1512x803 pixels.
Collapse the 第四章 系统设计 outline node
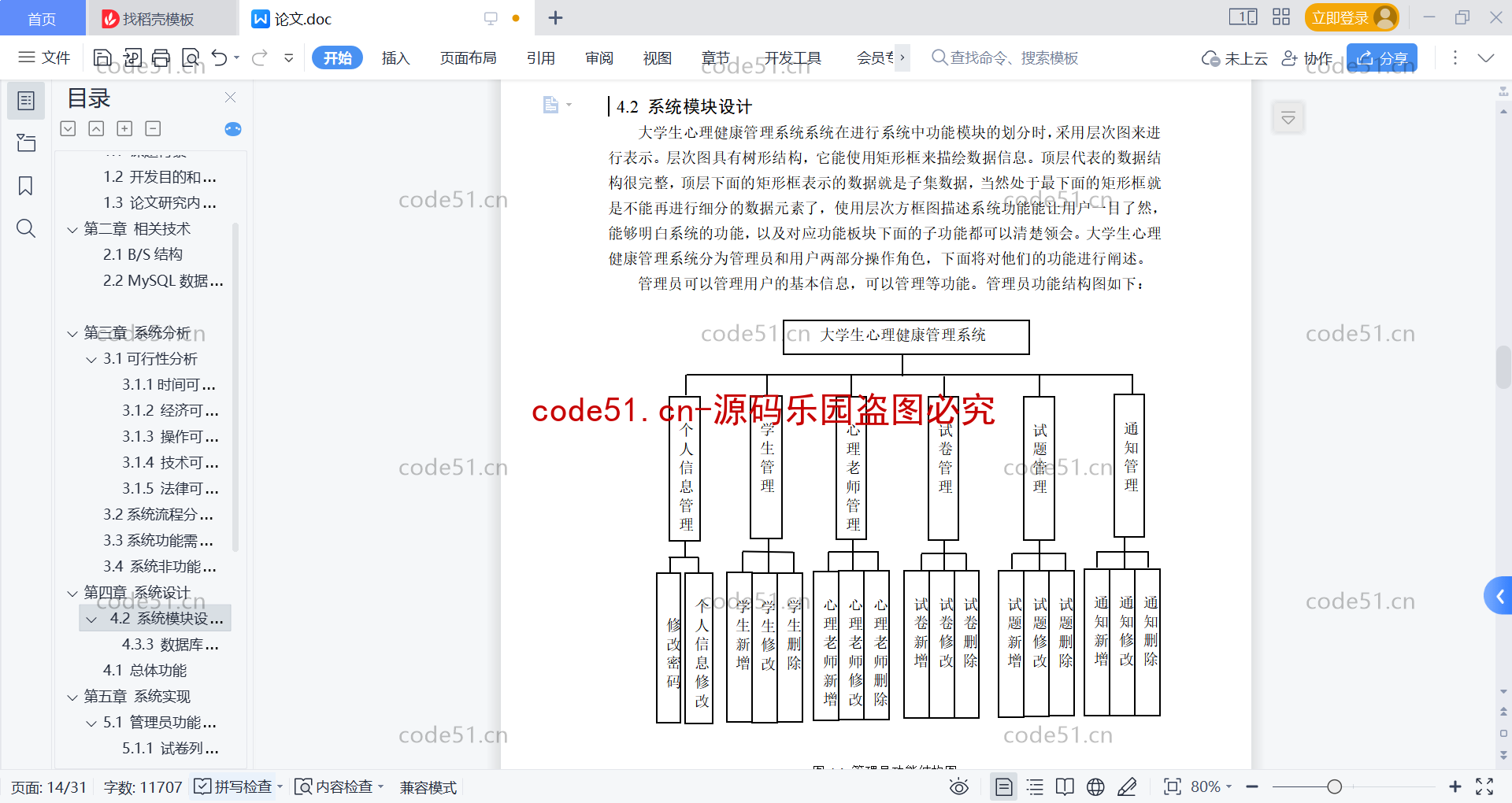pos(72,593)
